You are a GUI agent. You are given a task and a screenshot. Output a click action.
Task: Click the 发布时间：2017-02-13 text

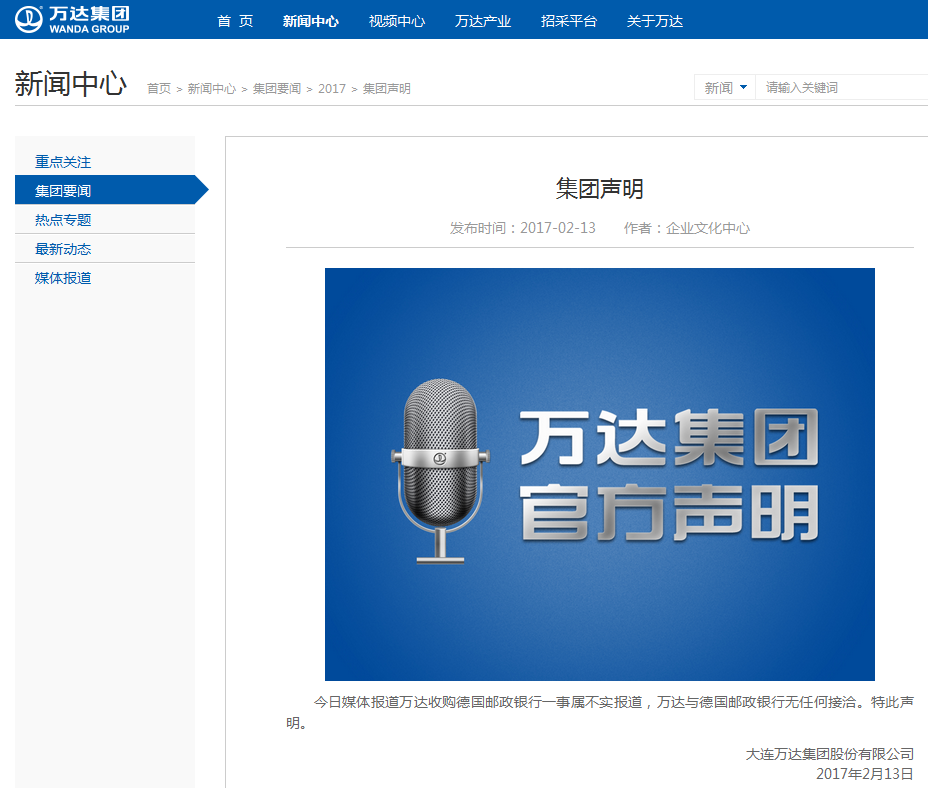click(523, 228)
